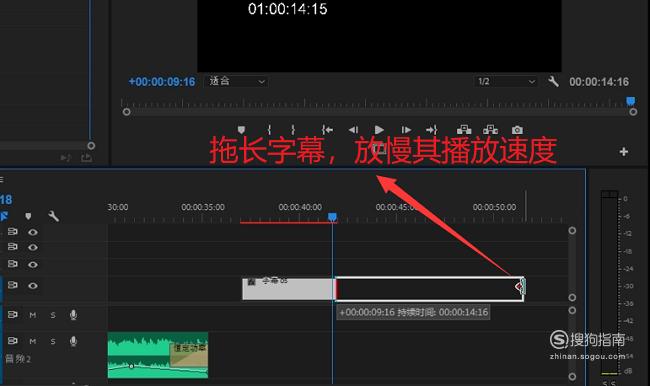Viewport: 650px width, 386px height.
Task: Click the Program monitor blue playhead marker
Action: click(631, 101)
